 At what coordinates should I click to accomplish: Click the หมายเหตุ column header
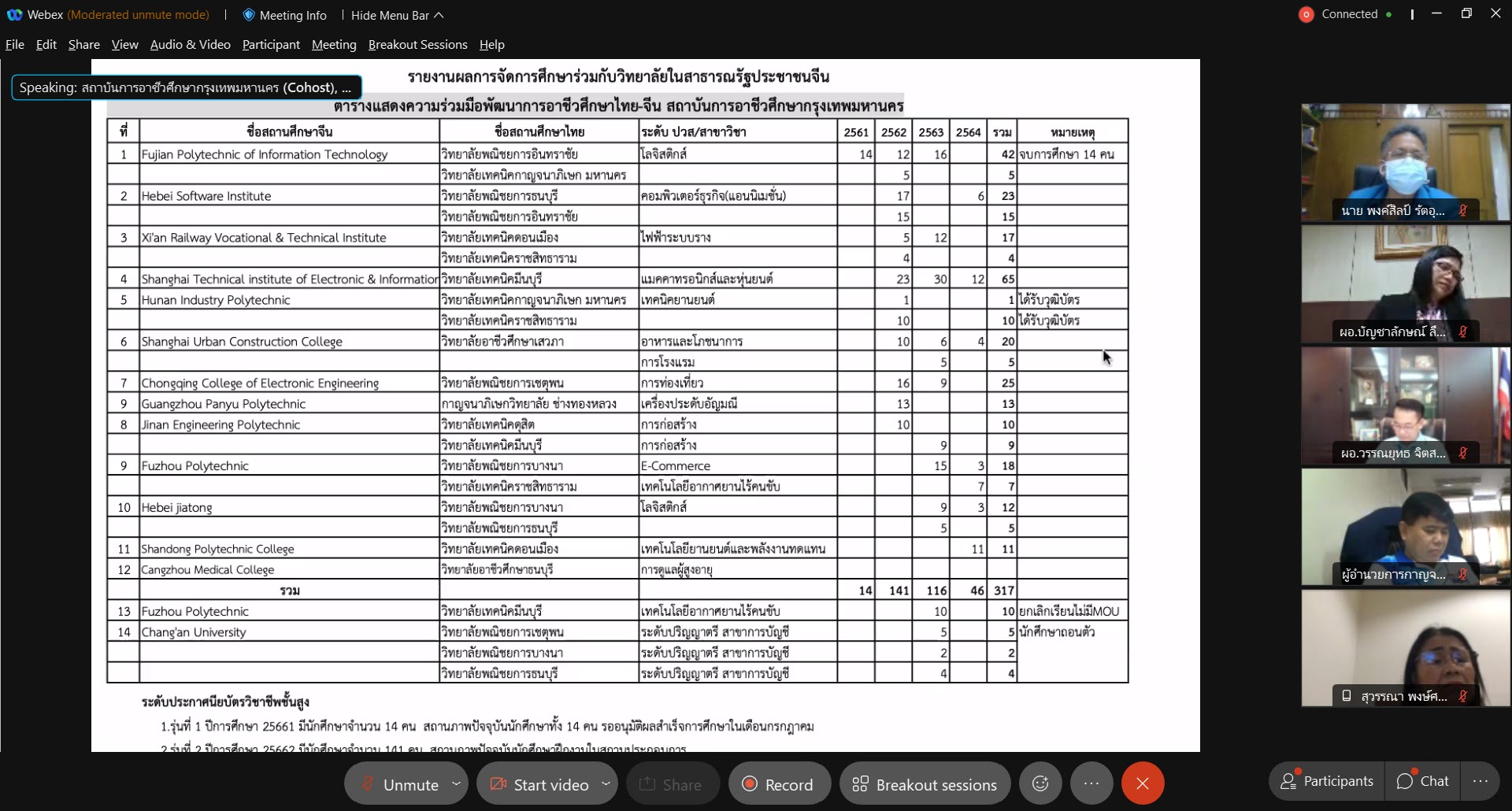(x=1073, y=131)
